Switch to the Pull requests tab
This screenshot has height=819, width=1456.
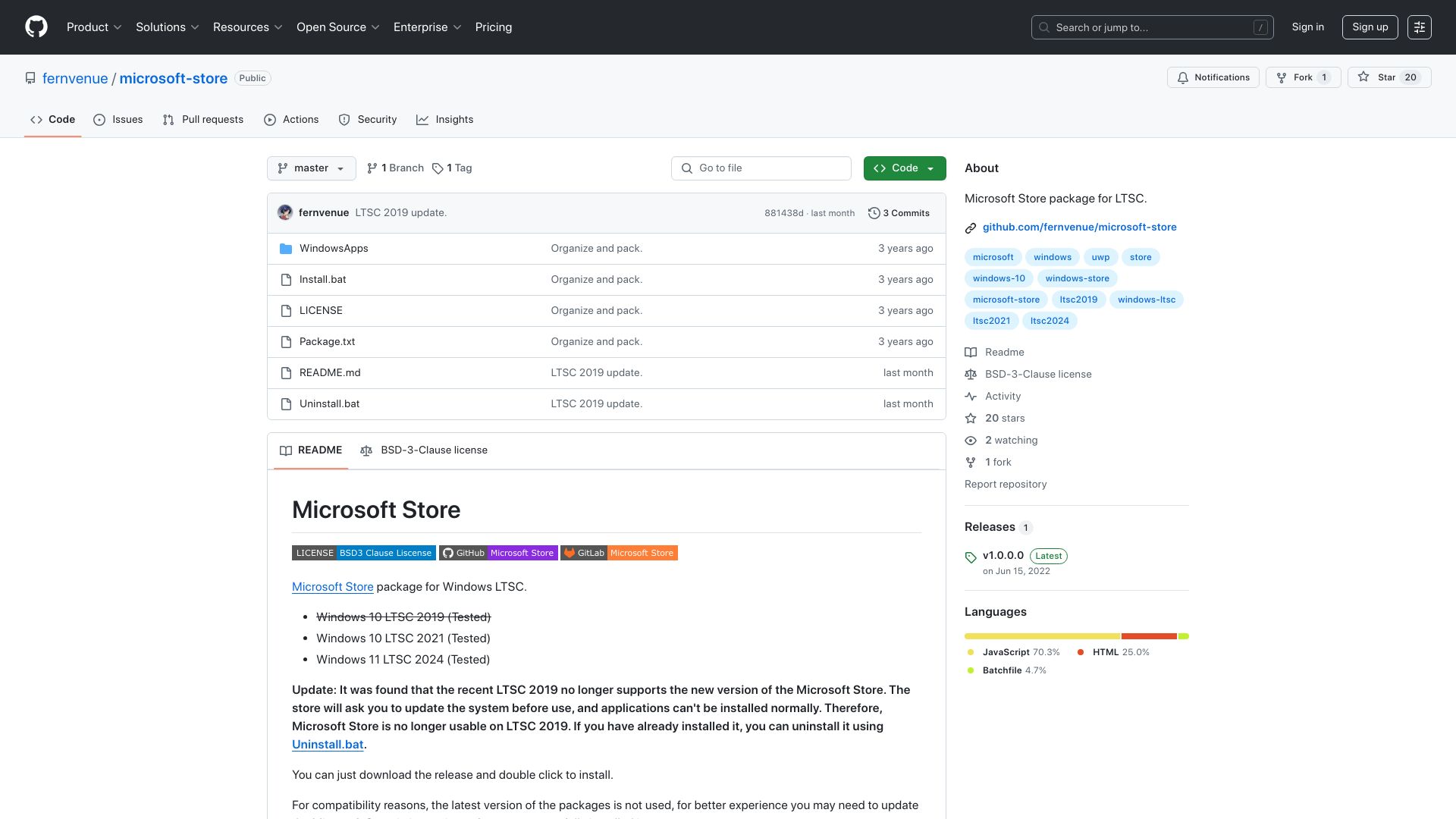[203, 120]
